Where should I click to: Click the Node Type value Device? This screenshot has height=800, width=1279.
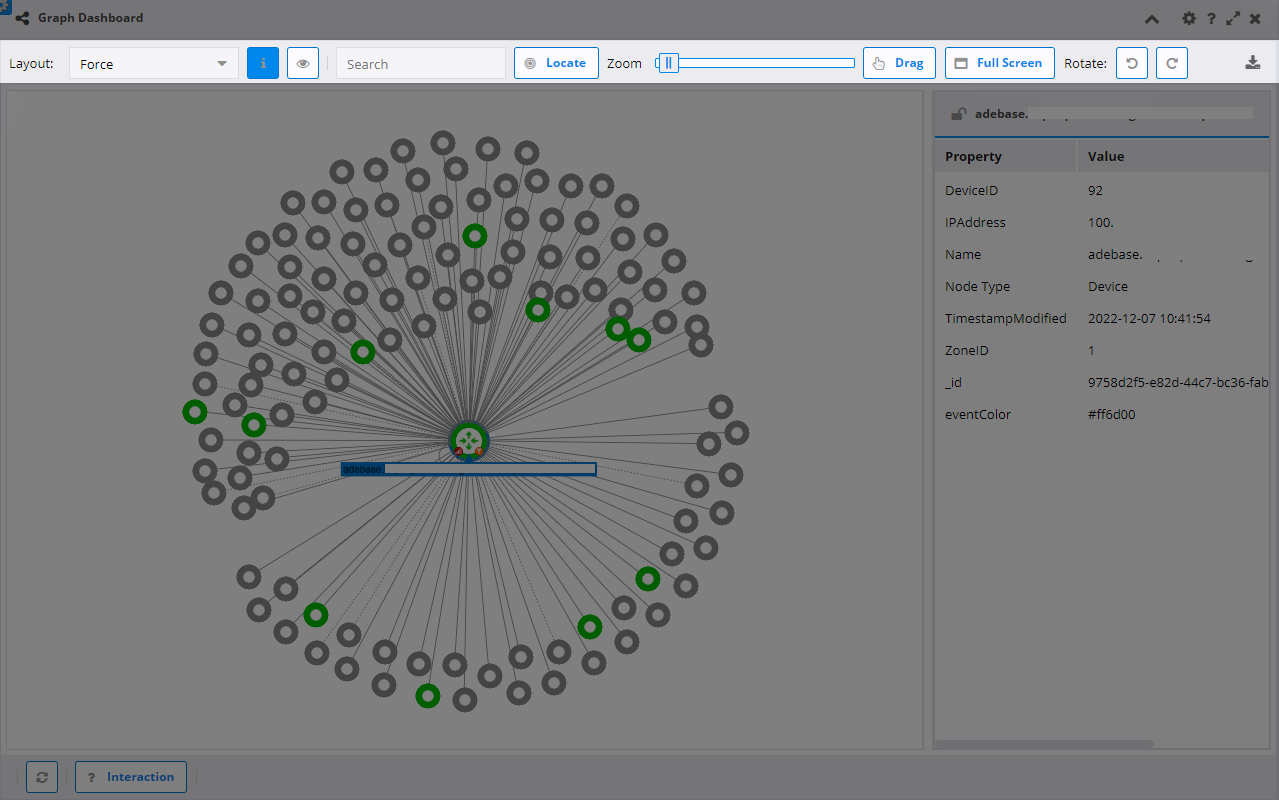coord(1108,286)
